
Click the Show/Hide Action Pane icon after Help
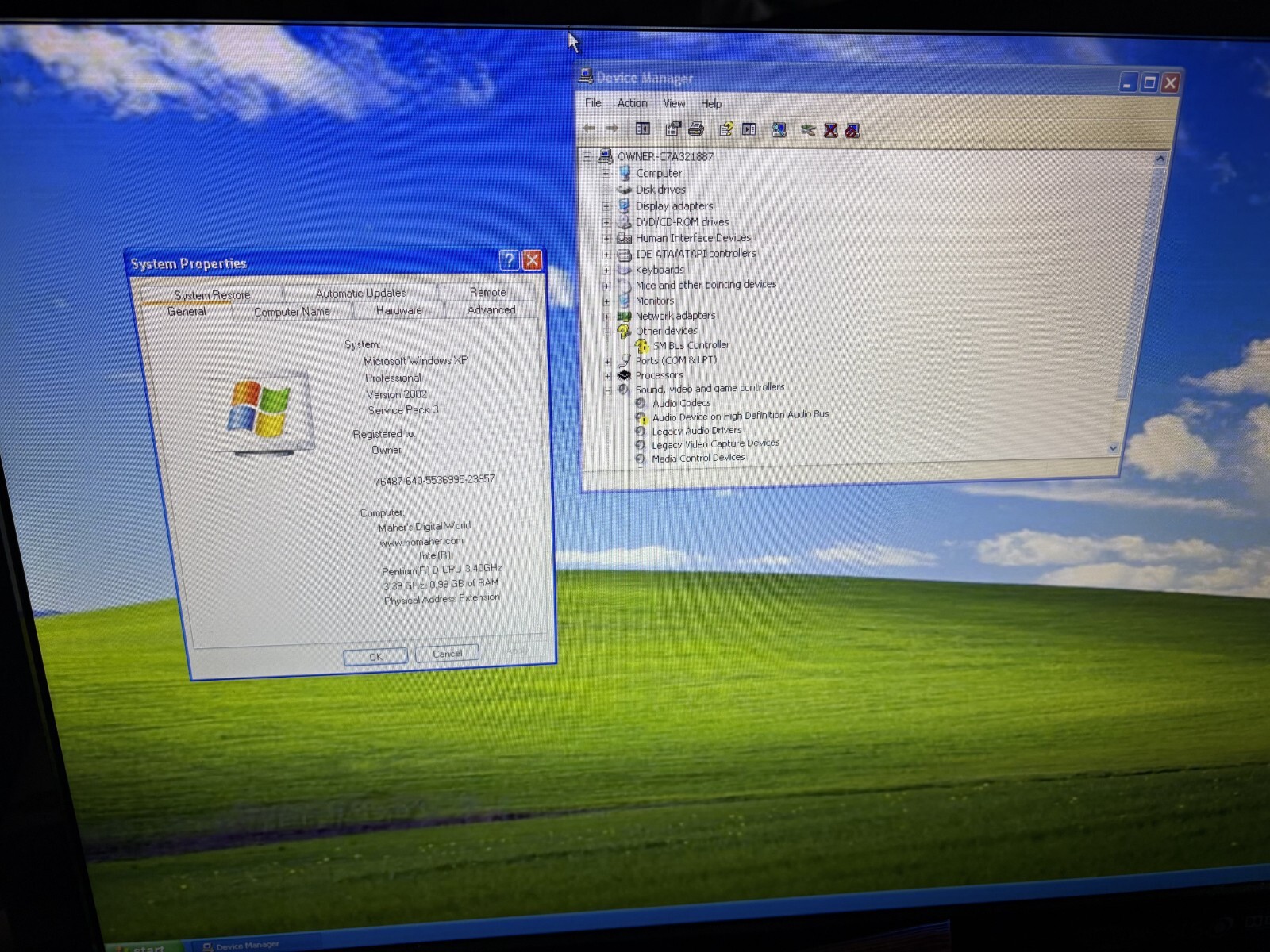click(x=749, y=129)
